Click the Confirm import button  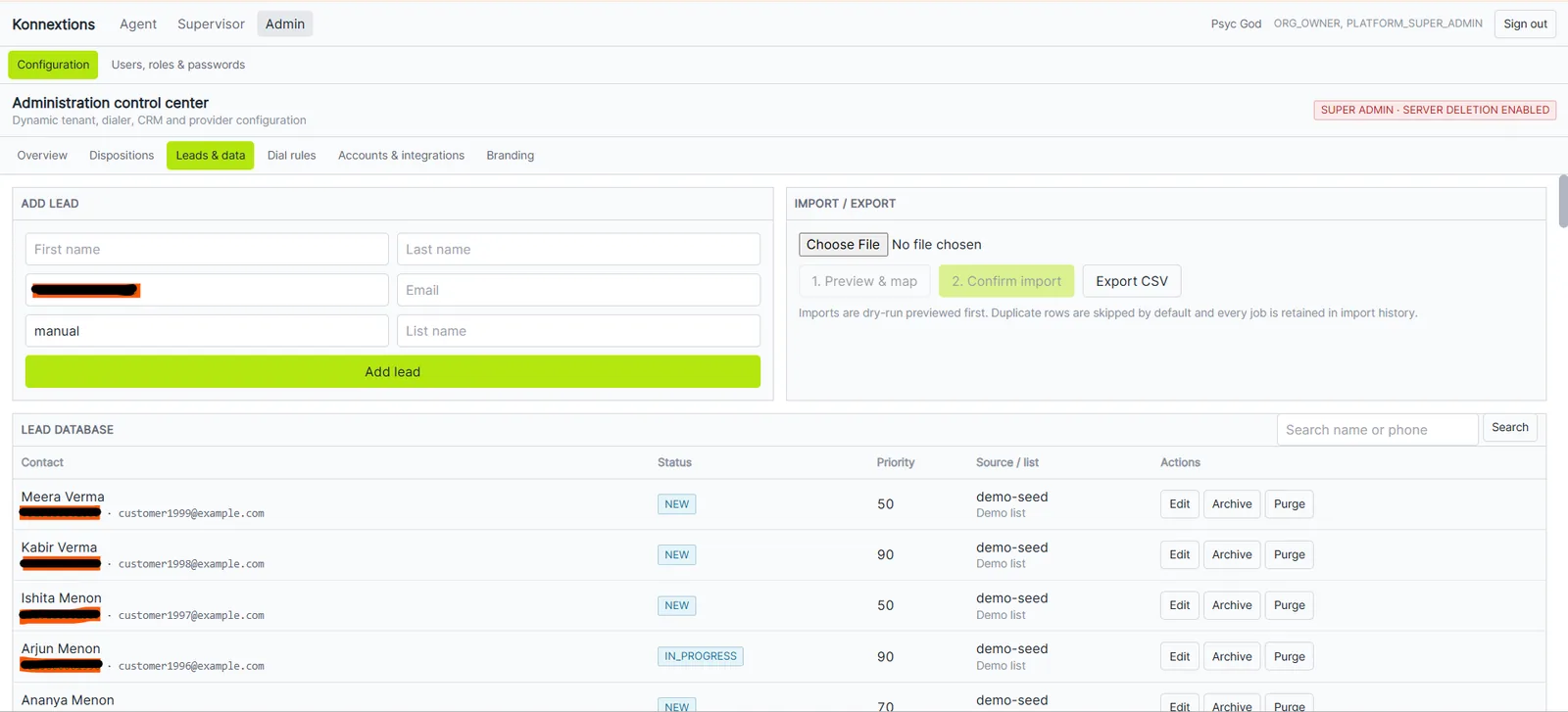[1006, 281]
